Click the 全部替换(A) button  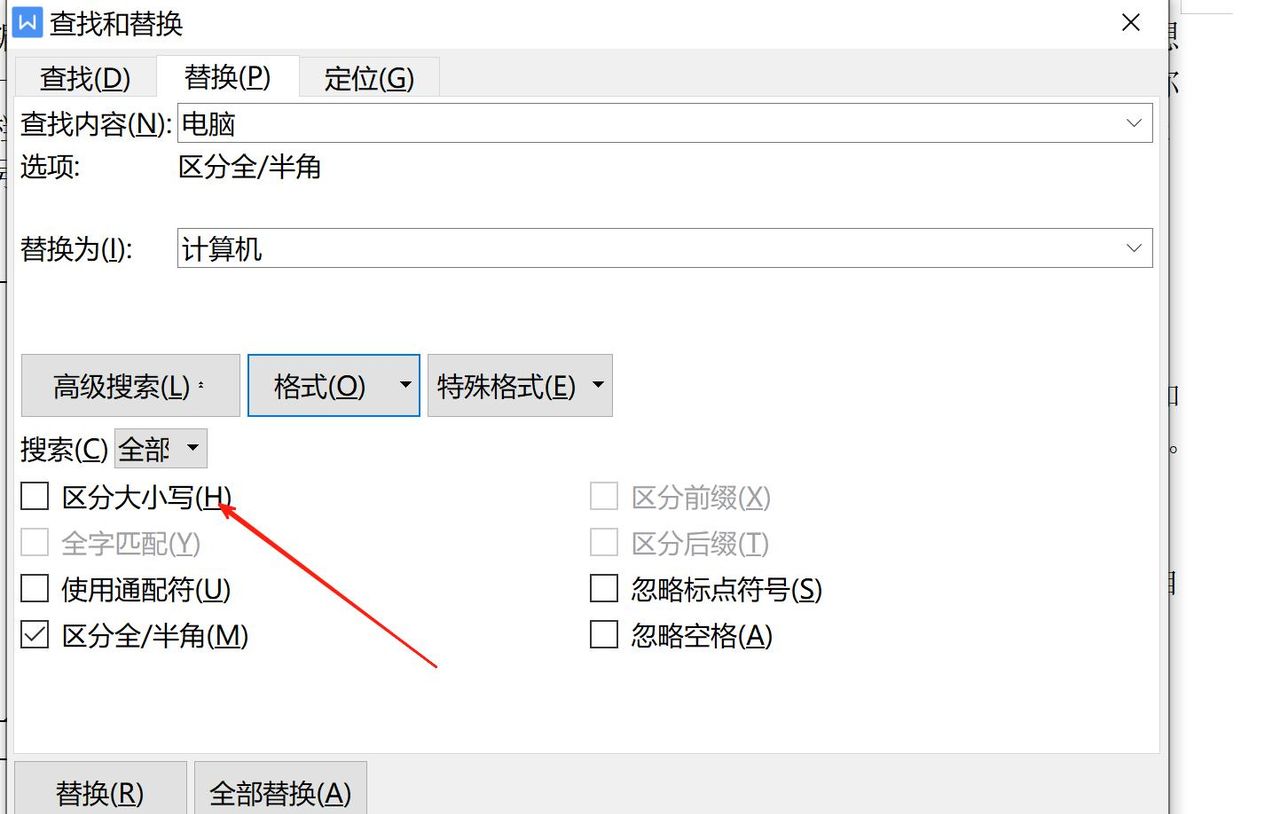click(x=280, y=793)
